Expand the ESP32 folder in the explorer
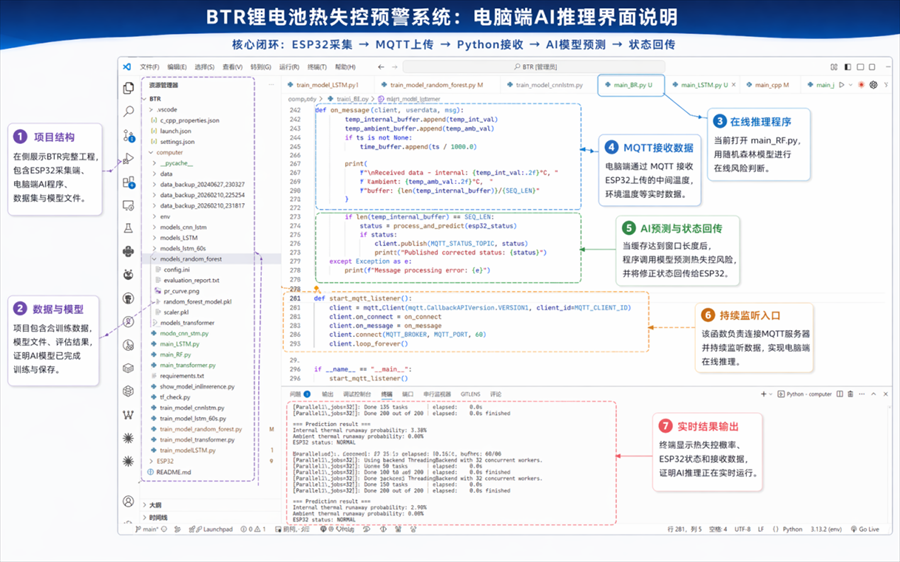This screenshot has width=900, height=562. click(165, 461)
